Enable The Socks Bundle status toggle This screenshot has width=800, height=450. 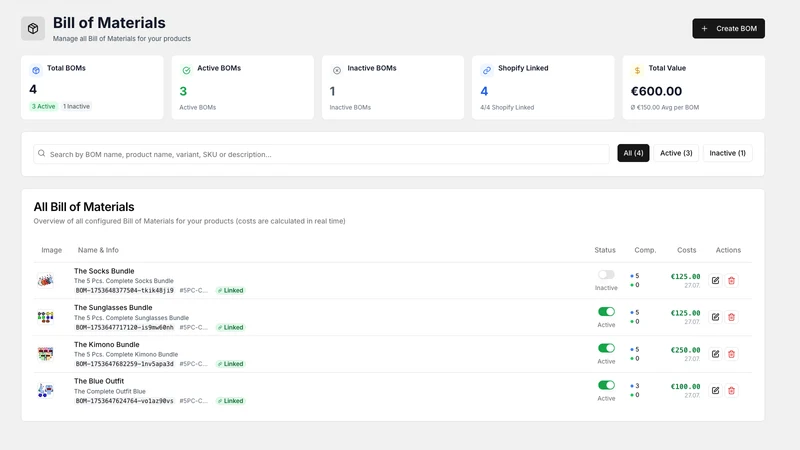tap(606, 274)
